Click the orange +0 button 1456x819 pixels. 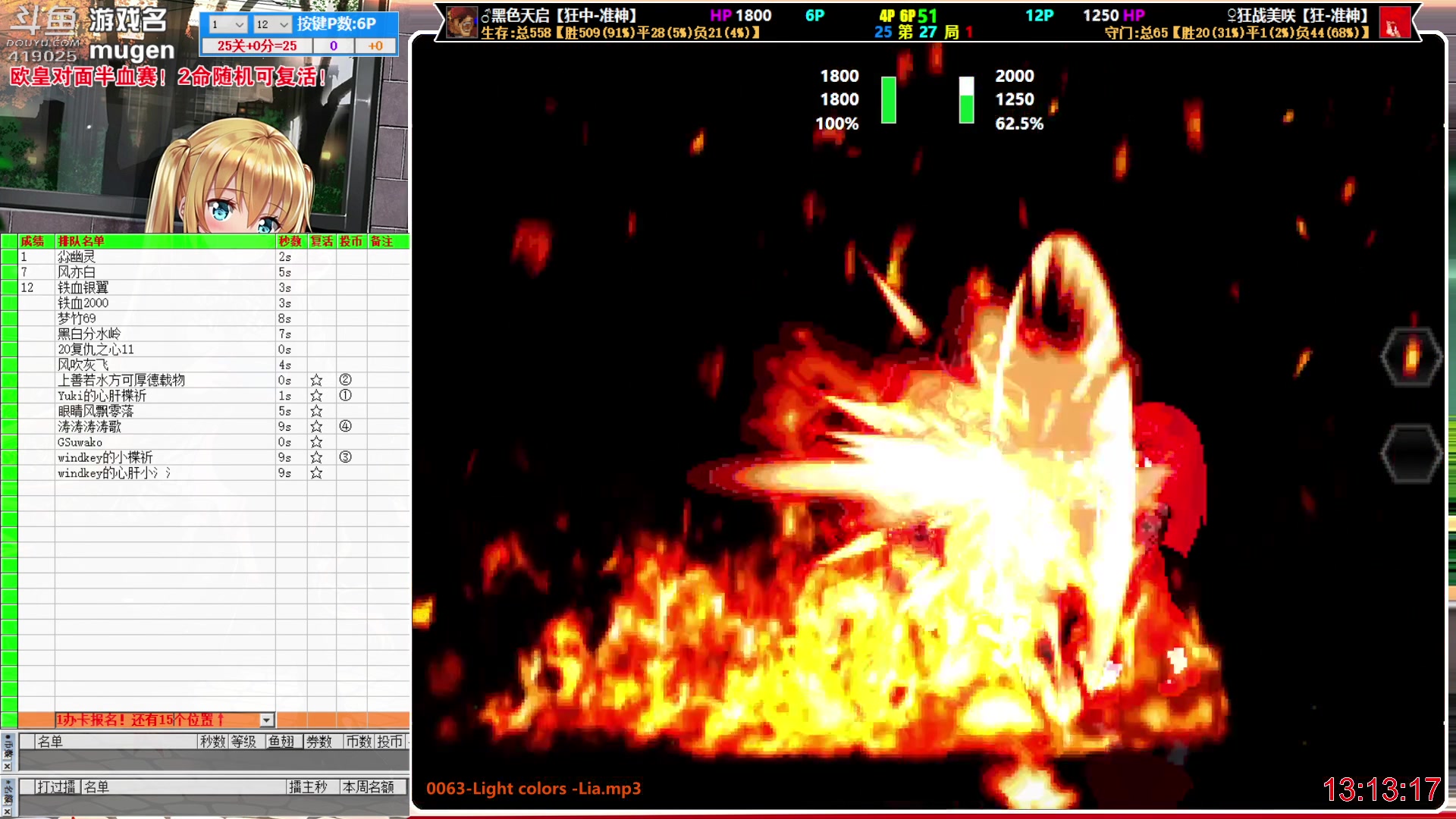(x=375, y=46)
